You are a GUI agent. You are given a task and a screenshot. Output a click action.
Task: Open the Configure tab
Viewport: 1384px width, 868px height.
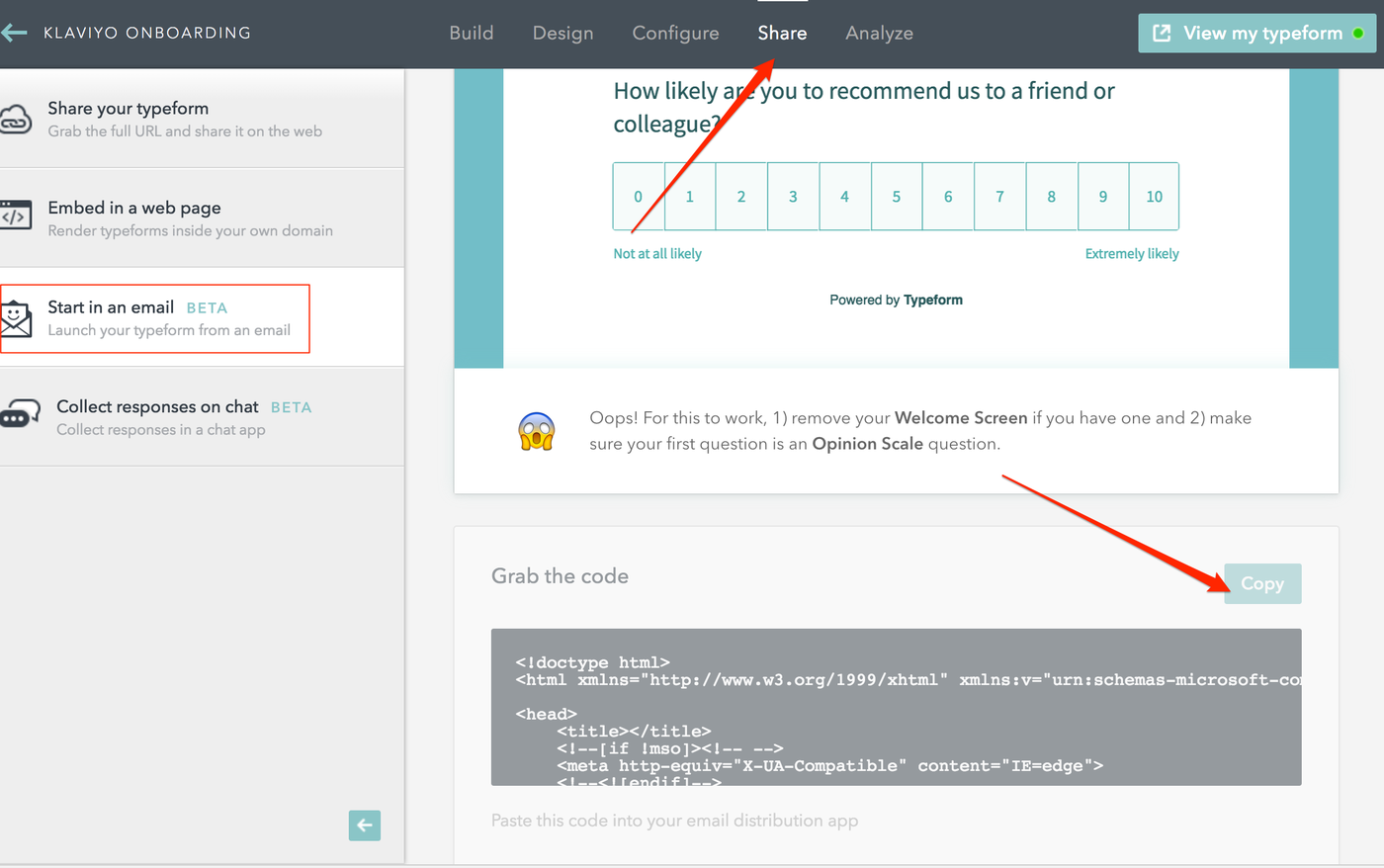click(675, 33)
